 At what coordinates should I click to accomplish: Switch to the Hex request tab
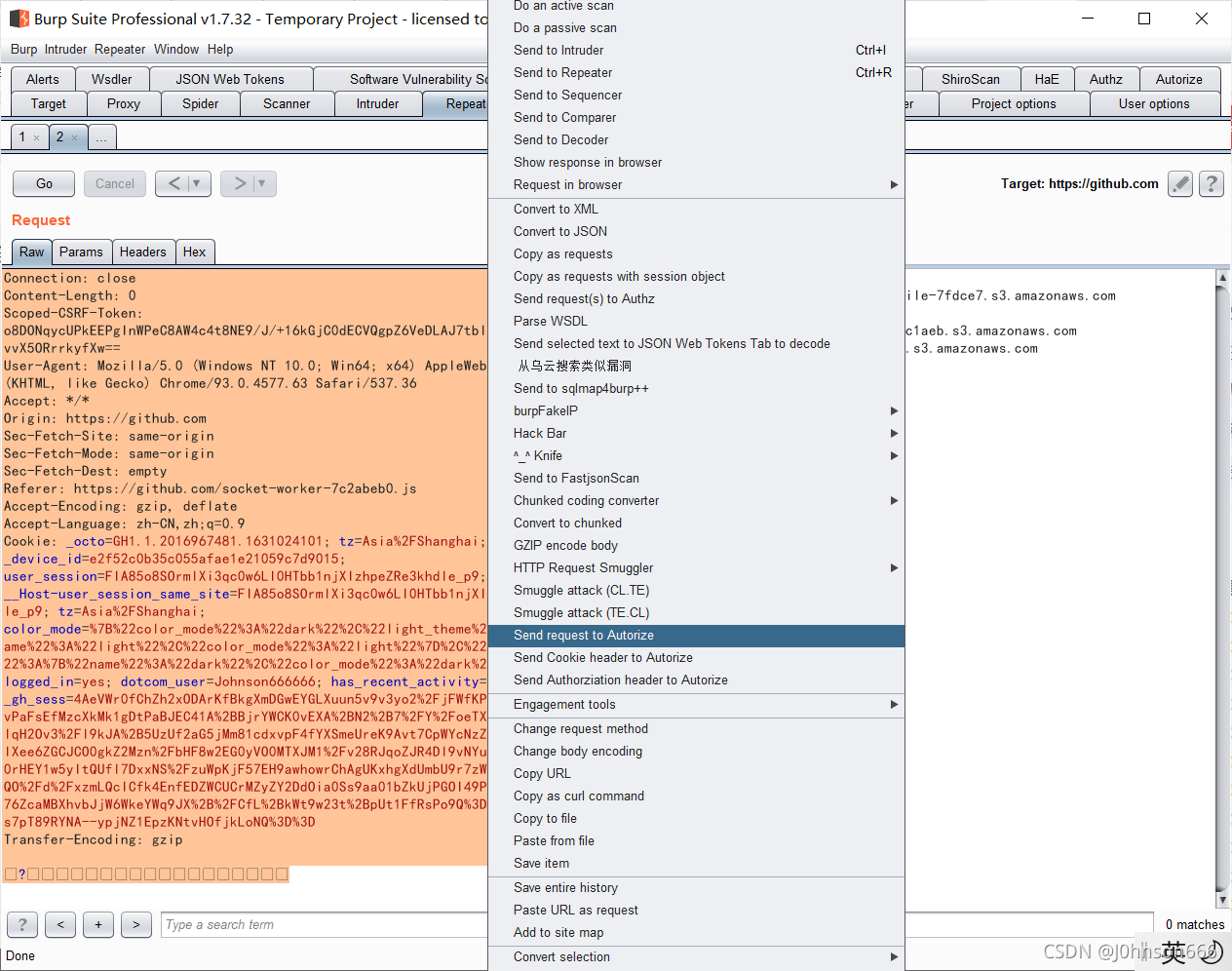(195, 252)
